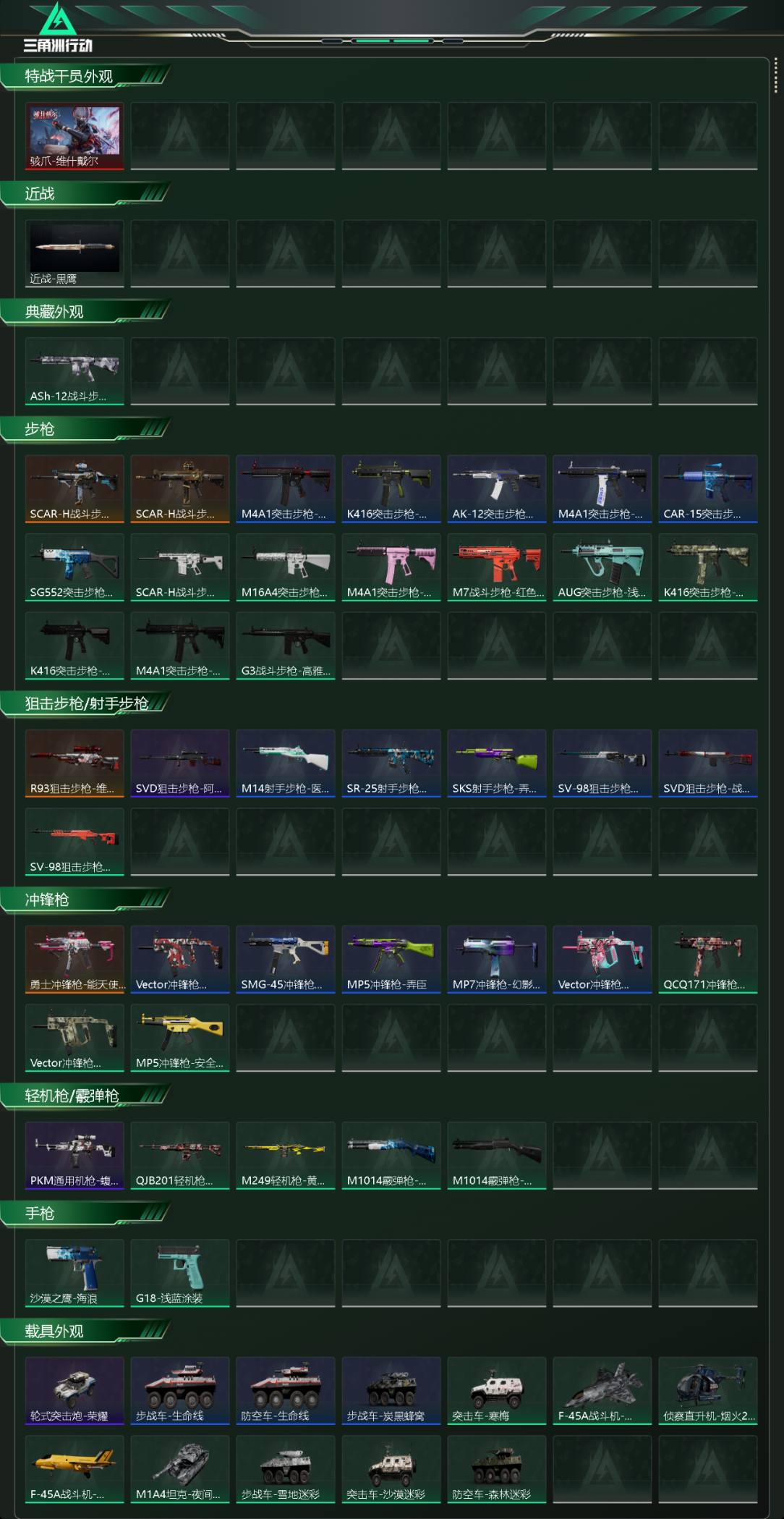The image size is (784, 1519).
Task: Open the ASh-12战斗步枪 collection skin
Action: click(x=74, y=371)
